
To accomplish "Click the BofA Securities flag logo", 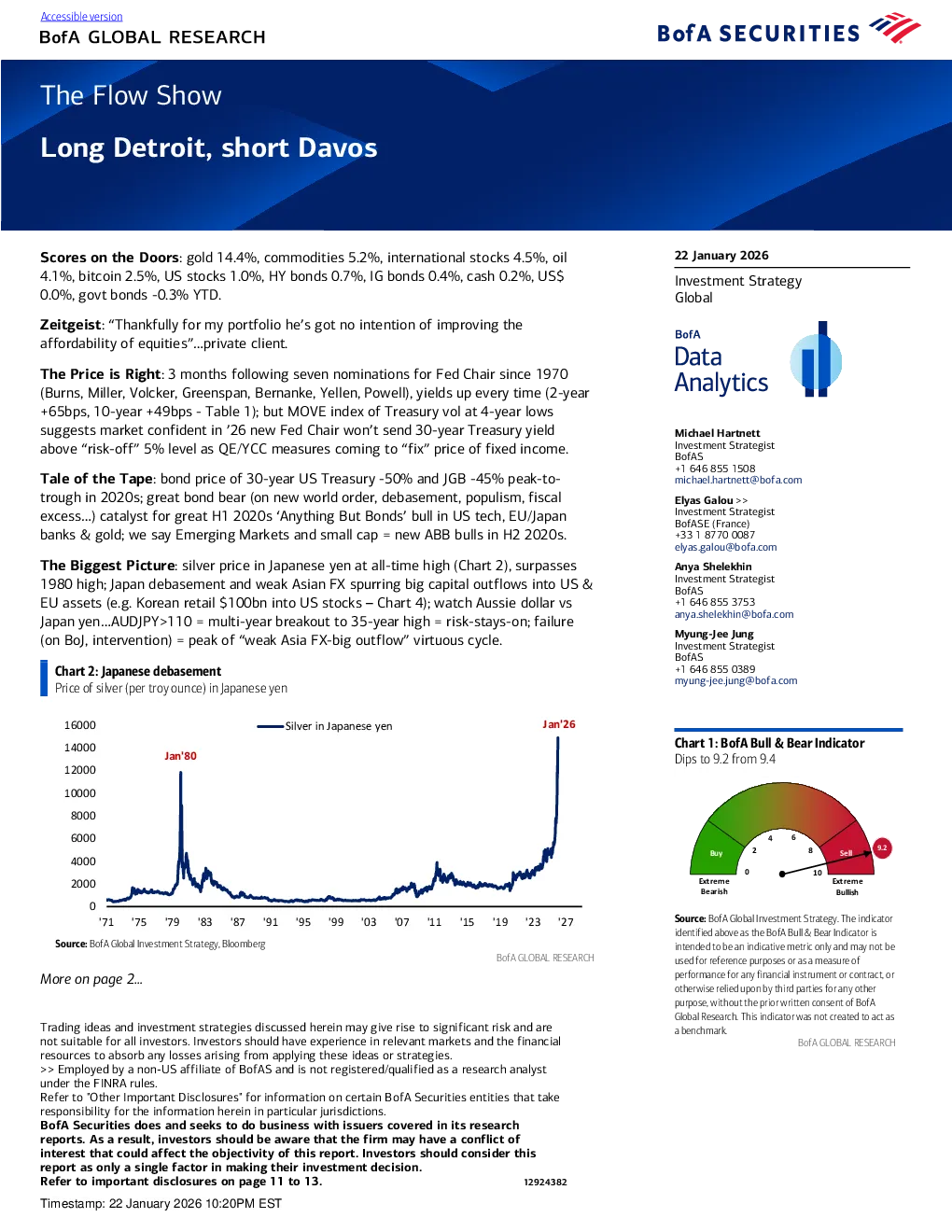I will click(894, 28).
